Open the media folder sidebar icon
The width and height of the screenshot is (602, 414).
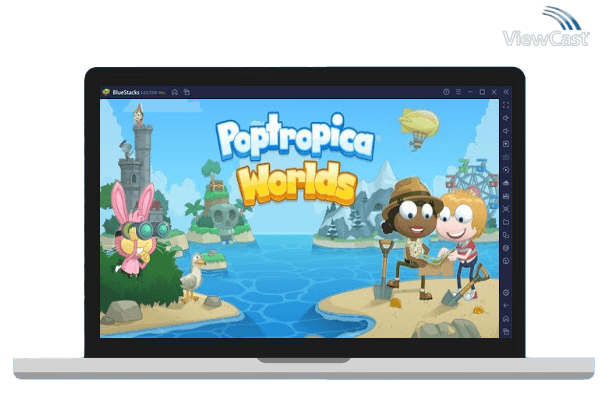click(x=506, y=222)
